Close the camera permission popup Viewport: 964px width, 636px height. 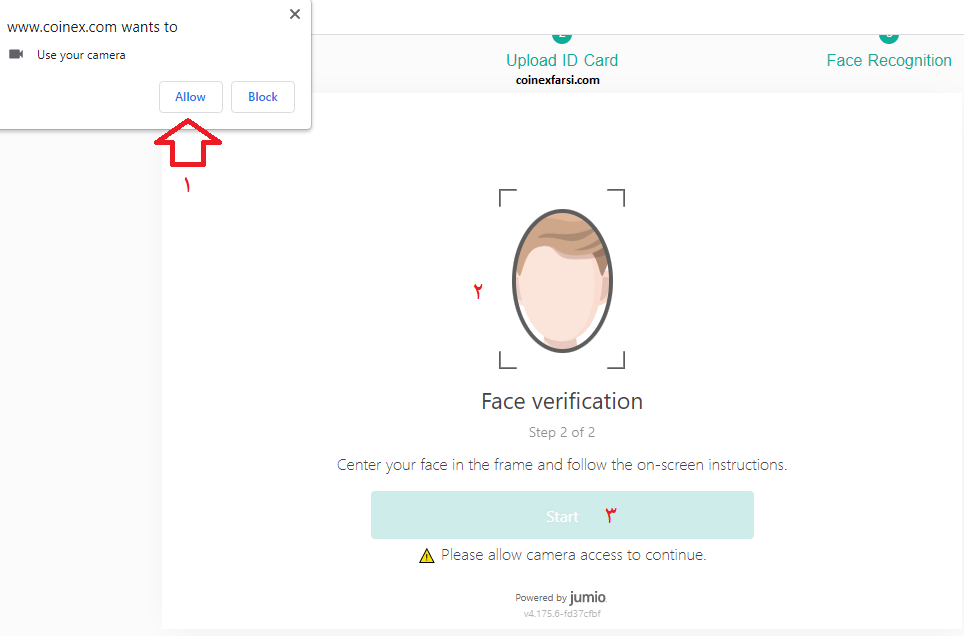(295, 14)
